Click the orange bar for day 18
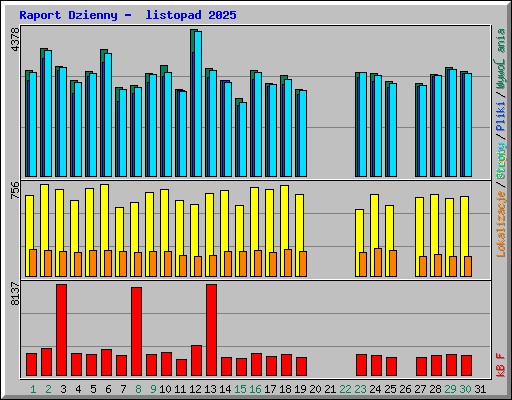The image size is (512, 400). click(x=288, y=263)
